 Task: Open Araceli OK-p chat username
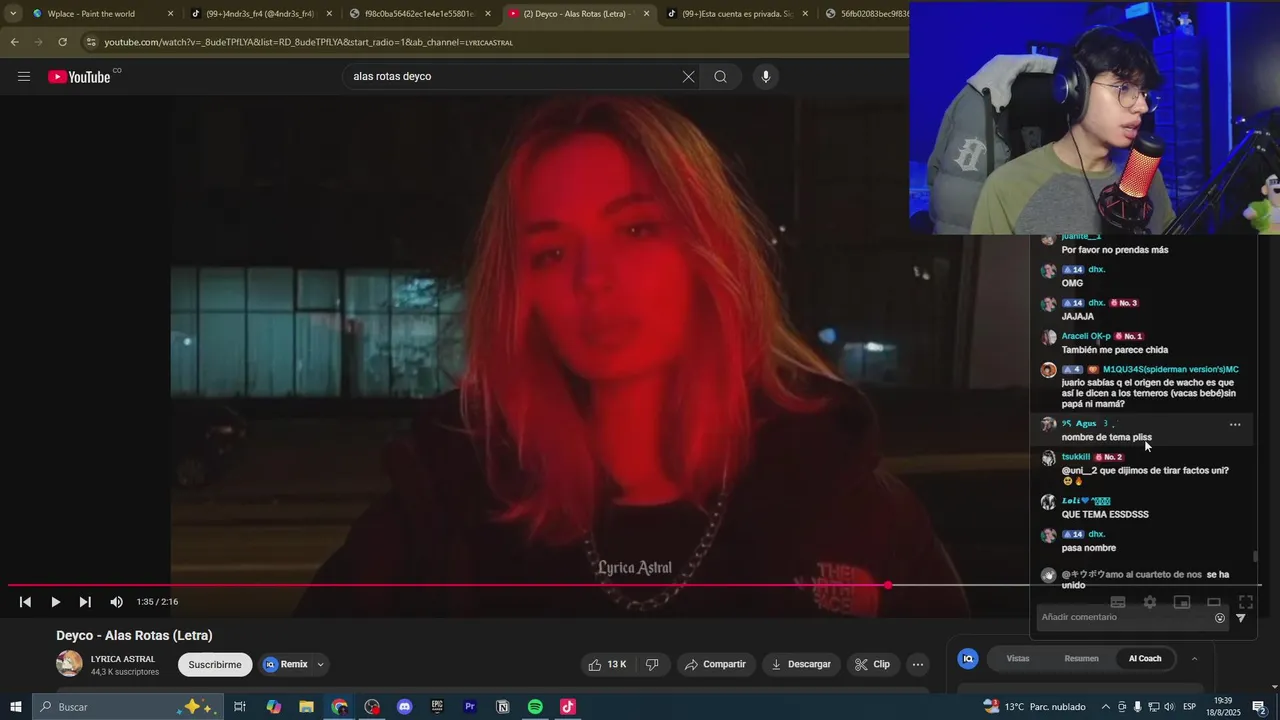(1086, 336)
